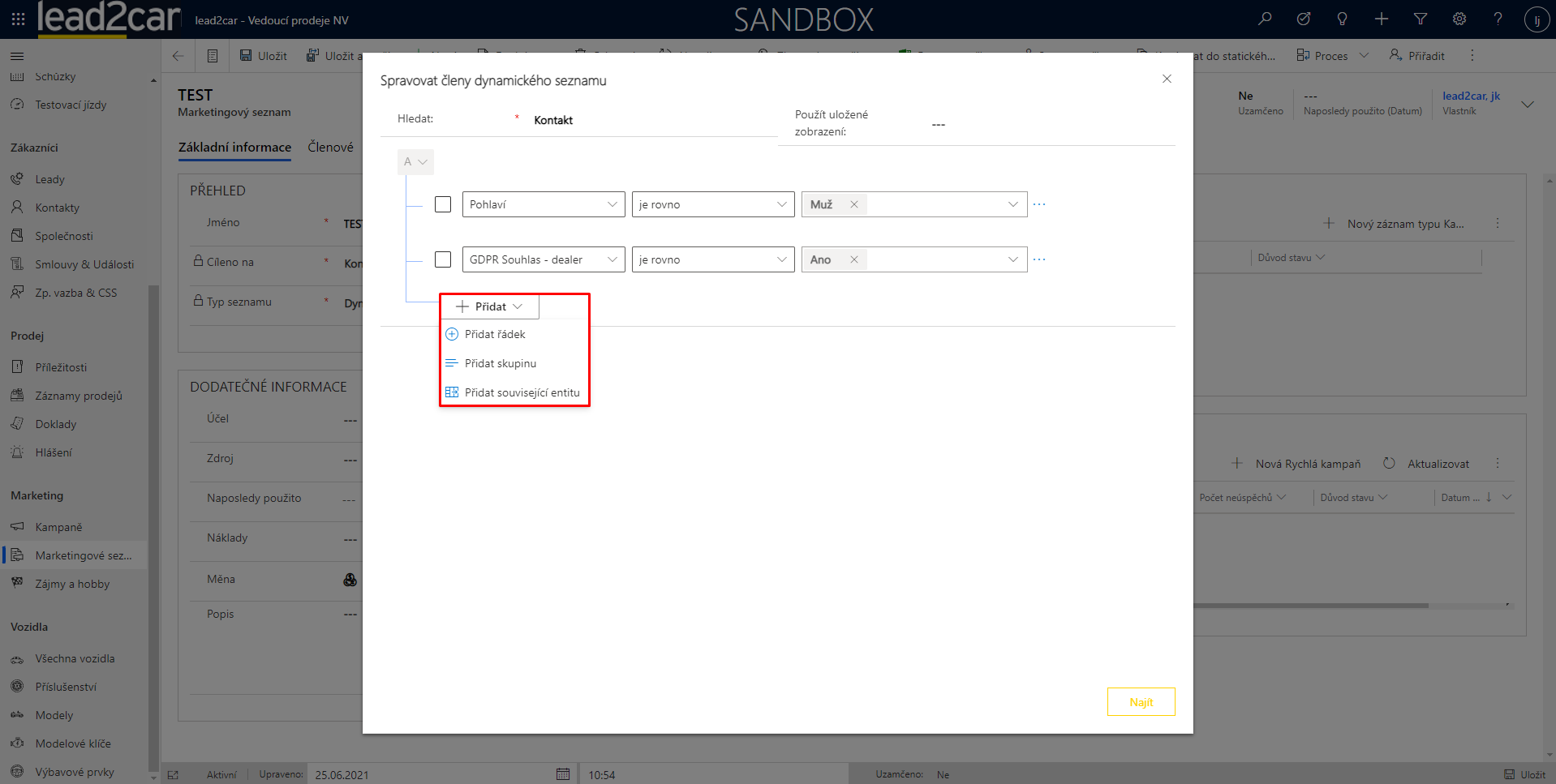Open the lightbulb assistant icon

[x=1342, y=19]
